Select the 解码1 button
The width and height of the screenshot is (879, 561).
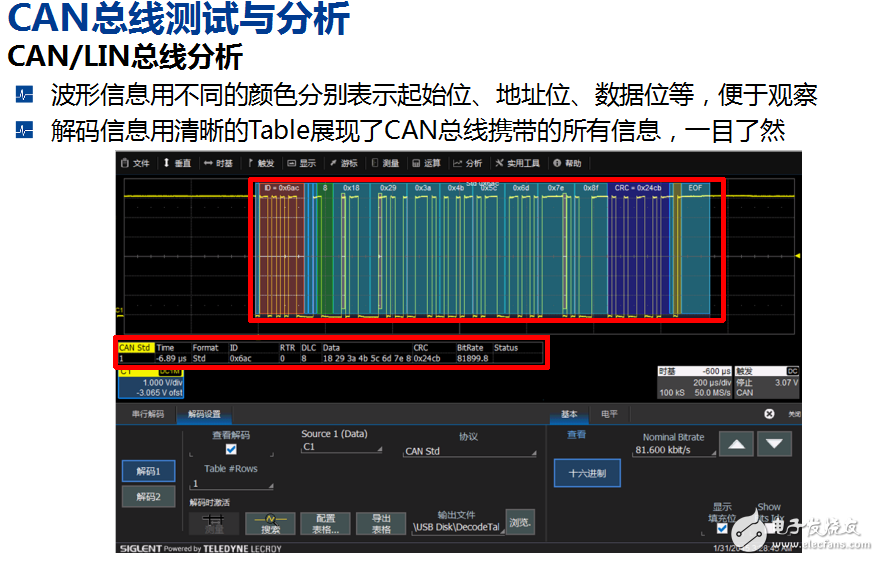pyautogui.click(x=149, y=471)
